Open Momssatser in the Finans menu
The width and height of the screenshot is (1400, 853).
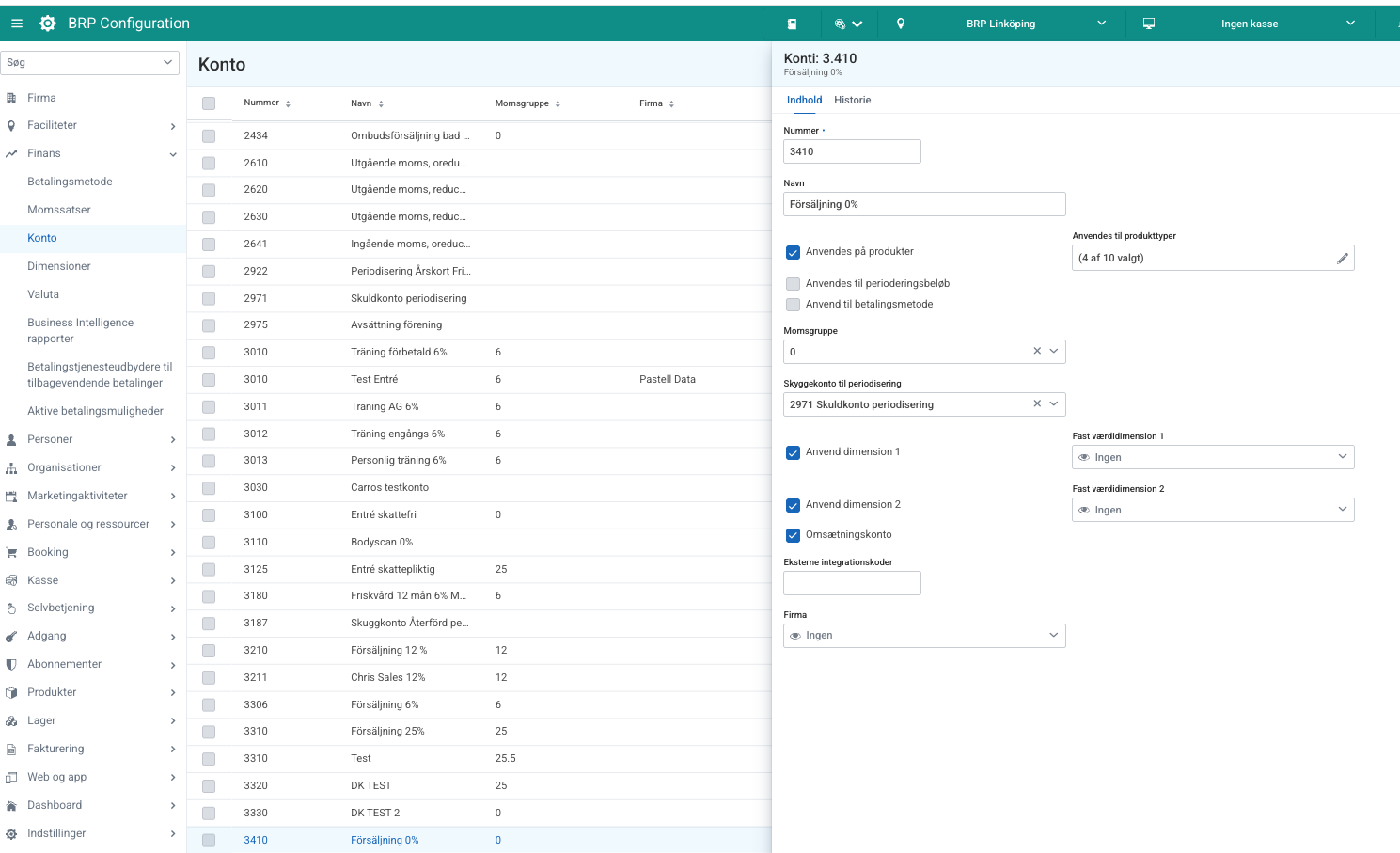(59, 210)
